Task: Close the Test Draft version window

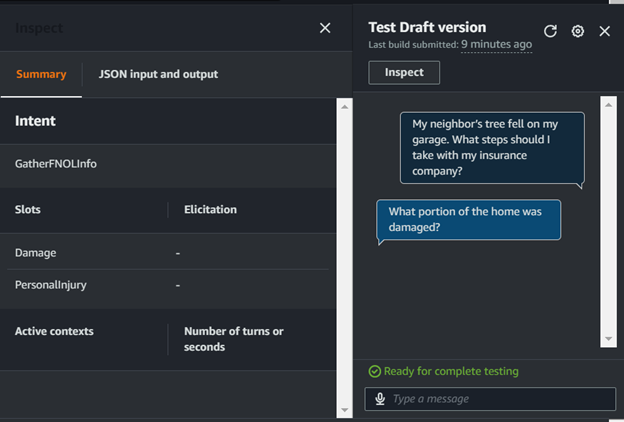Action: pos(604,31)
